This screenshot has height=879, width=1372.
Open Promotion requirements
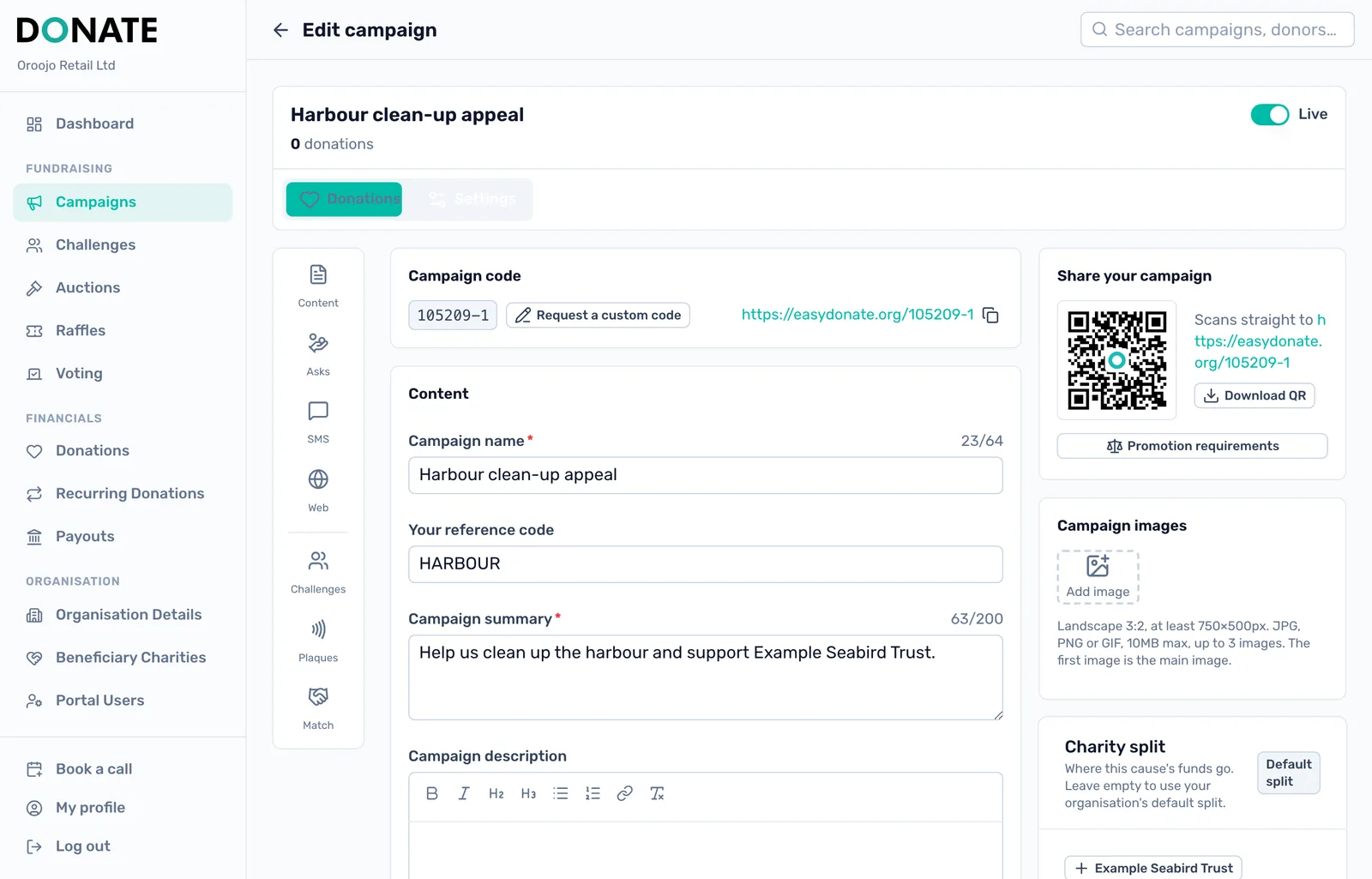1192,446
